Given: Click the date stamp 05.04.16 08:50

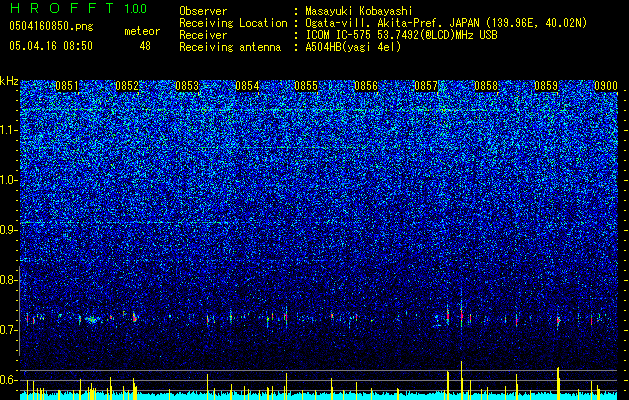Looking at the screenshot, I should [51, 46].
